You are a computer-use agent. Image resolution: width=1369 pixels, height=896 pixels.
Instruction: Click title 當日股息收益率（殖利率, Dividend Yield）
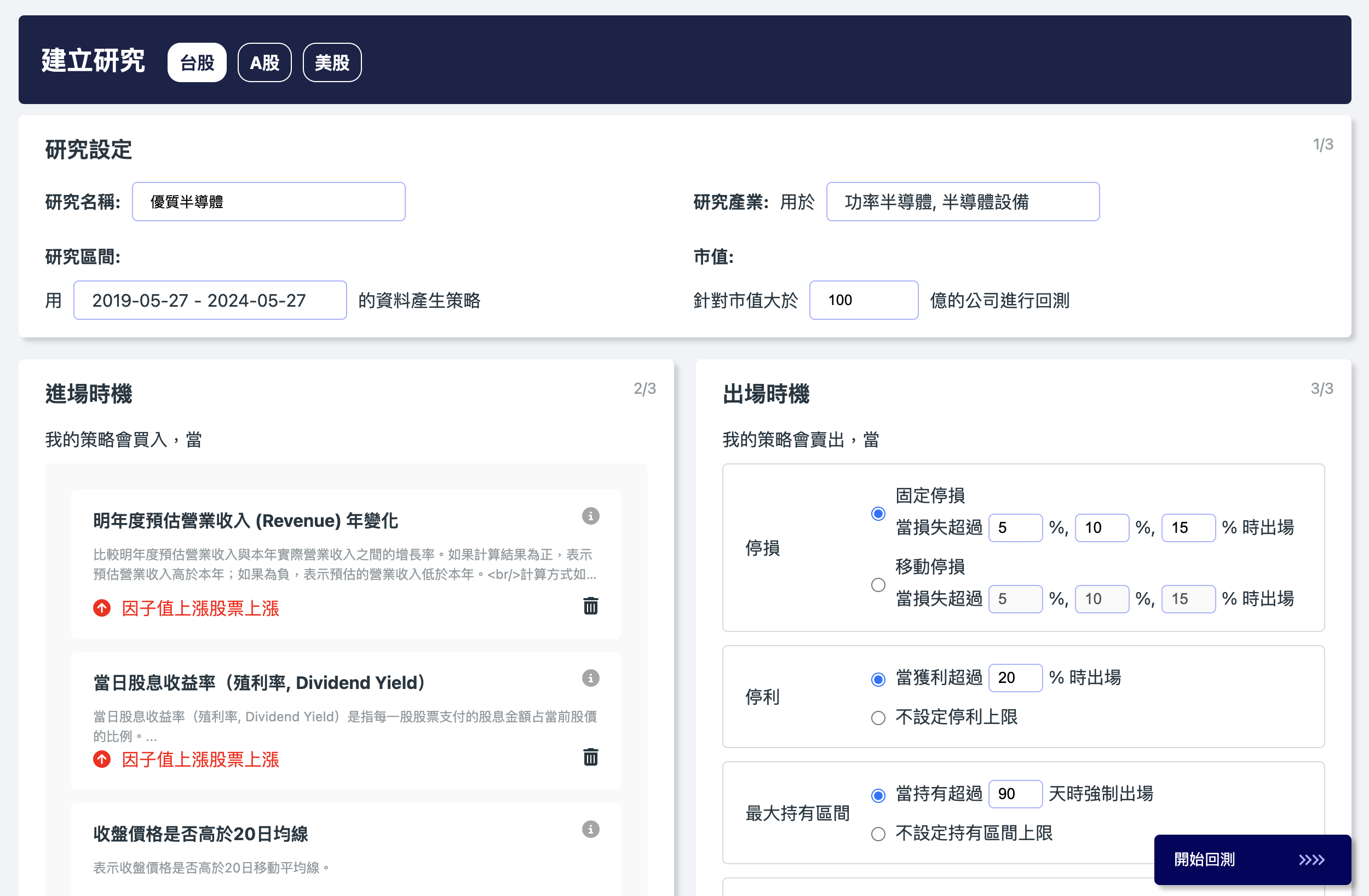[x=259, y=683]
